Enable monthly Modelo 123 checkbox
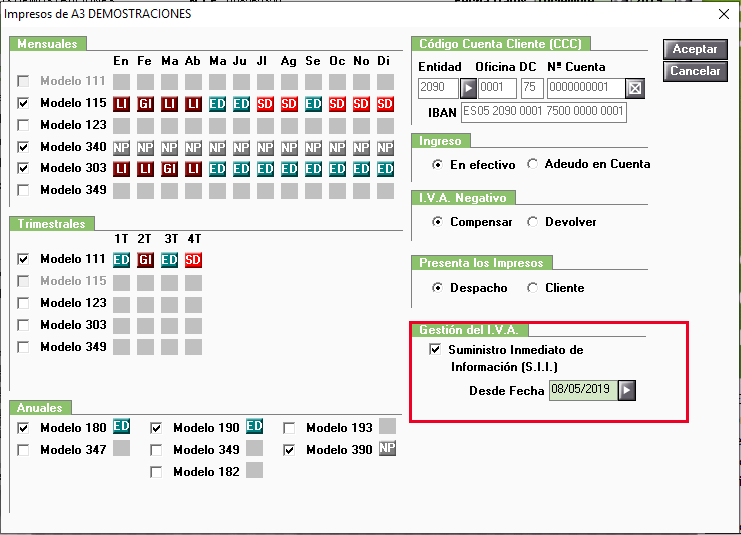This screenshot has height=535, width=741. tap(23, 125)
